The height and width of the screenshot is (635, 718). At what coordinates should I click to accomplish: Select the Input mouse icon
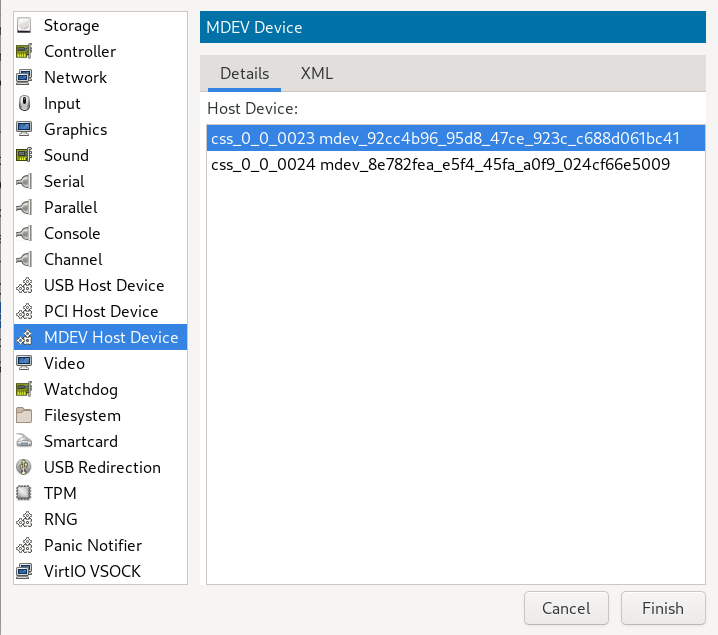point(24,103)
